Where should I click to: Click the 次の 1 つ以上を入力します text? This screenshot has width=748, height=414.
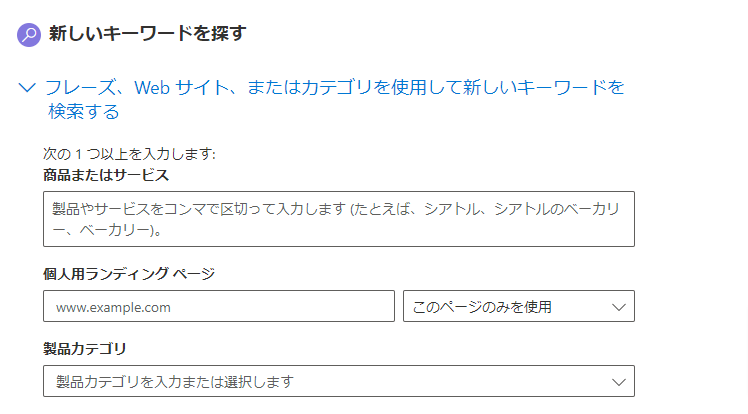coord(130,154)
